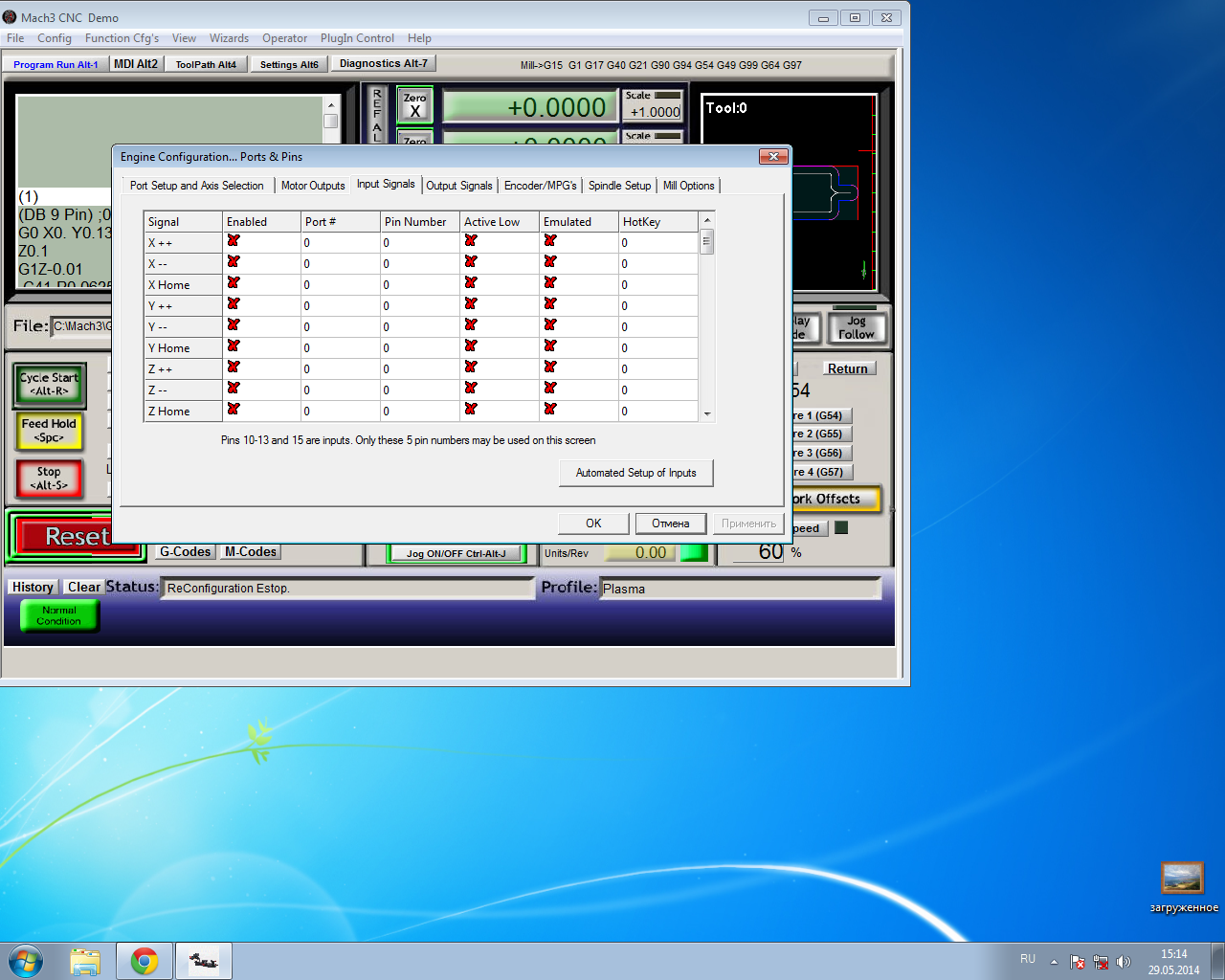Click the Normal Condition green button
Image resolution: width=1225 pixels, height=980 pixels.
tap(59, 616)
